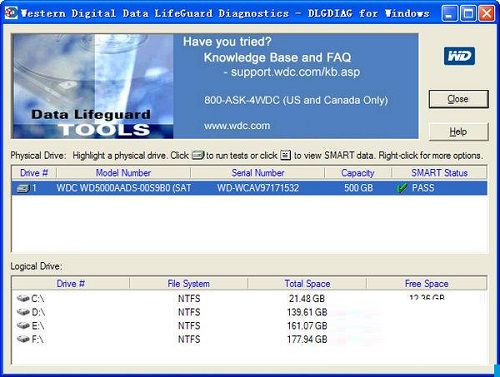The image size is (500, 377).
Task: Click the logical Drive # column header
Action: (71, 284)
